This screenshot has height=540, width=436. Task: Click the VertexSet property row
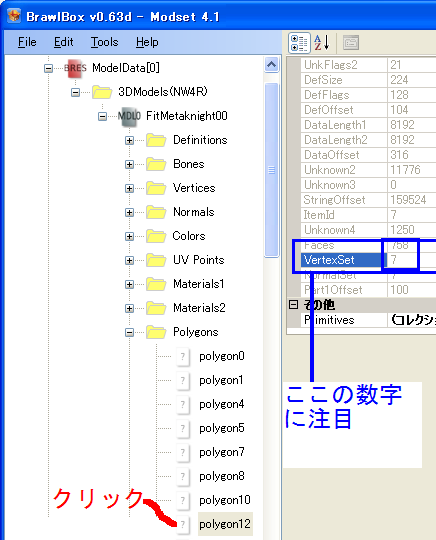[368, 260]
